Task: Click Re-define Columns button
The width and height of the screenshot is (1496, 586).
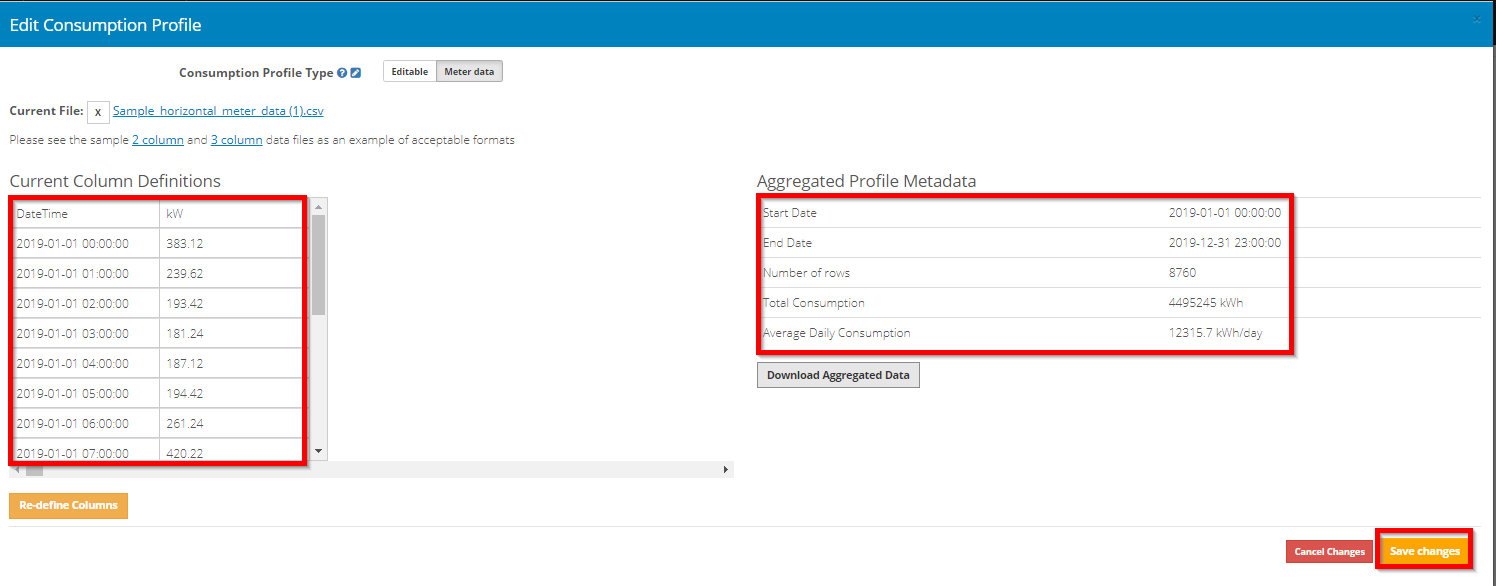Action: tap(68, 505)
